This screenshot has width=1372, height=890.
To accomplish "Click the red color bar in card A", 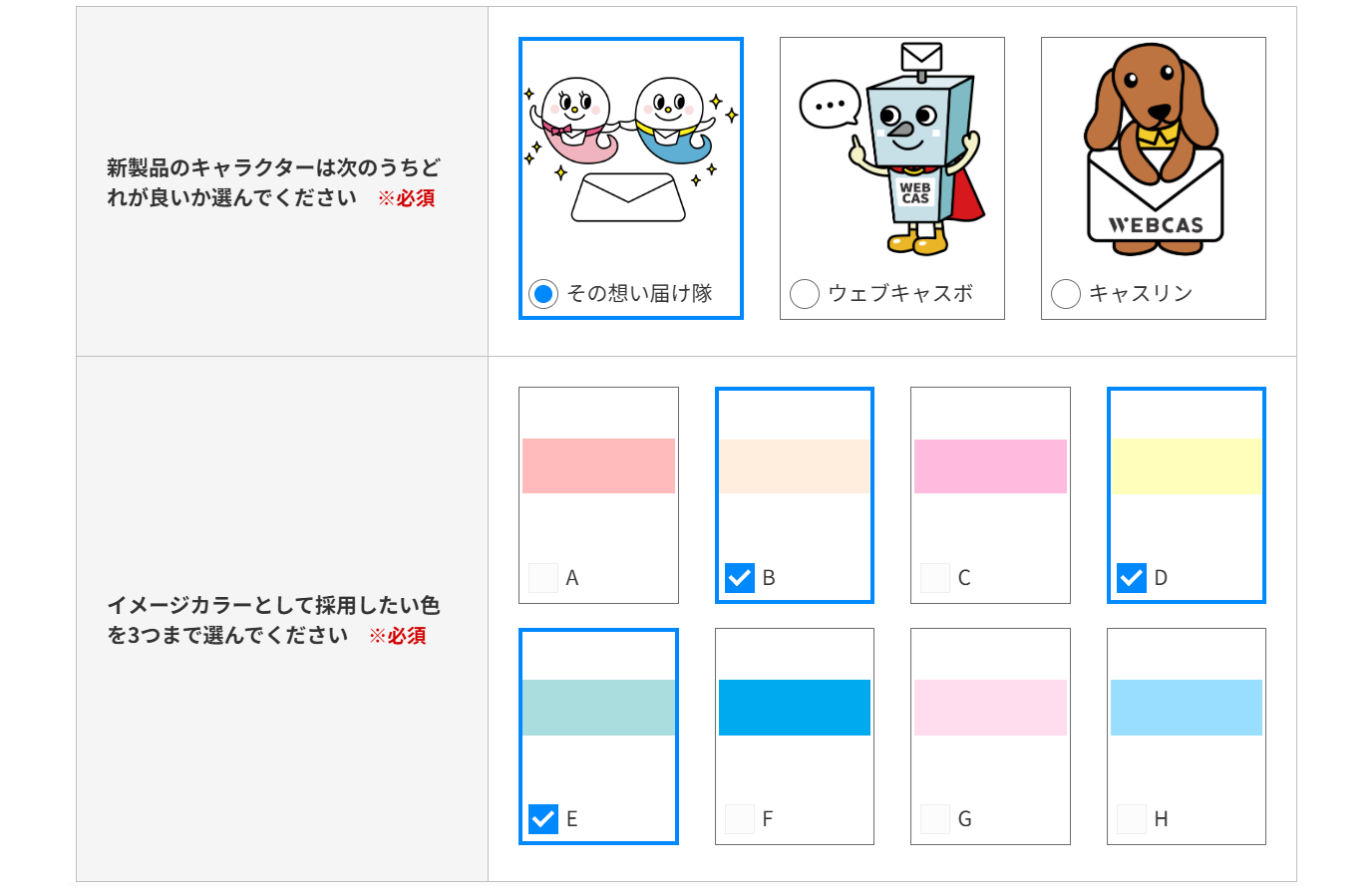I will [598, 465].
